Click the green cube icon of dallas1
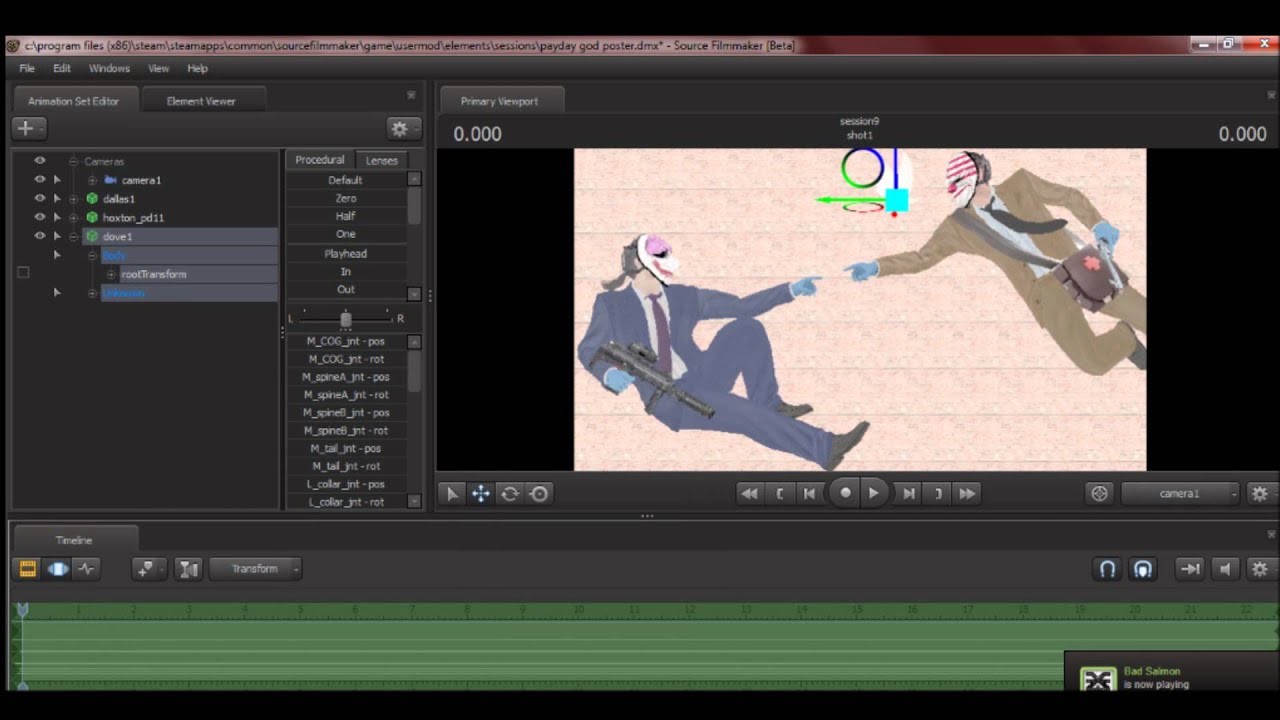Viewport: 1280px width, 720px height. (x=92, y=199)
